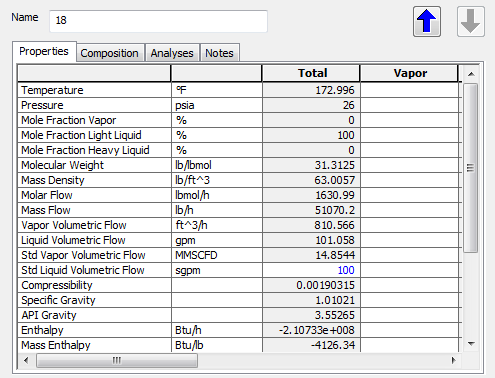Image resolution: width=495 pixels, height=378 pixels.
Task: Click the sgpm unit cell
Action: [217, 270]
